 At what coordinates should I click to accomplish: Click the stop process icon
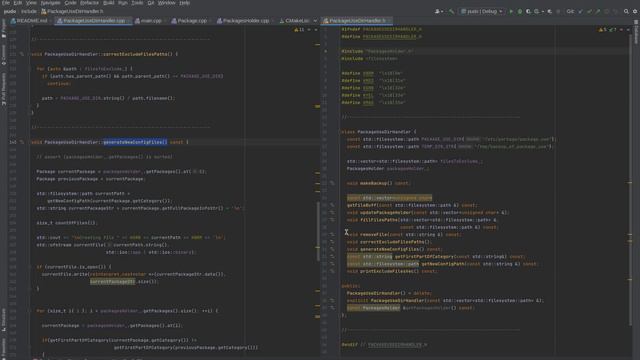(558, 11)
